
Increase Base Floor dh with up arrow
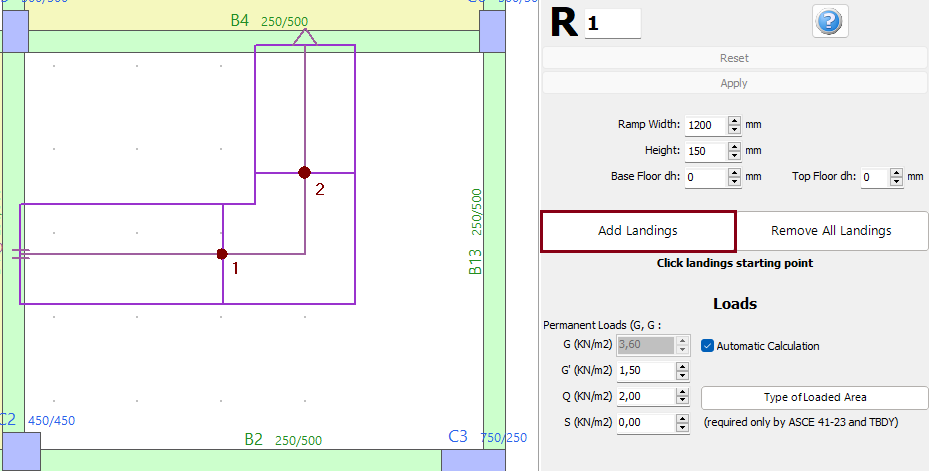coord(734,172)
